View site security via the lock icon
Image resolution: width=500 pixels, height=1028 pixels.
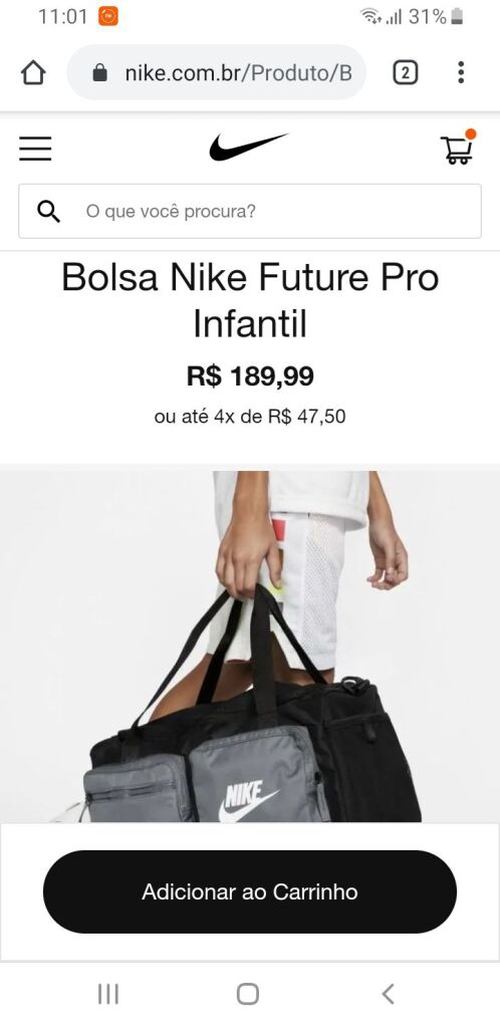point(100,73)
